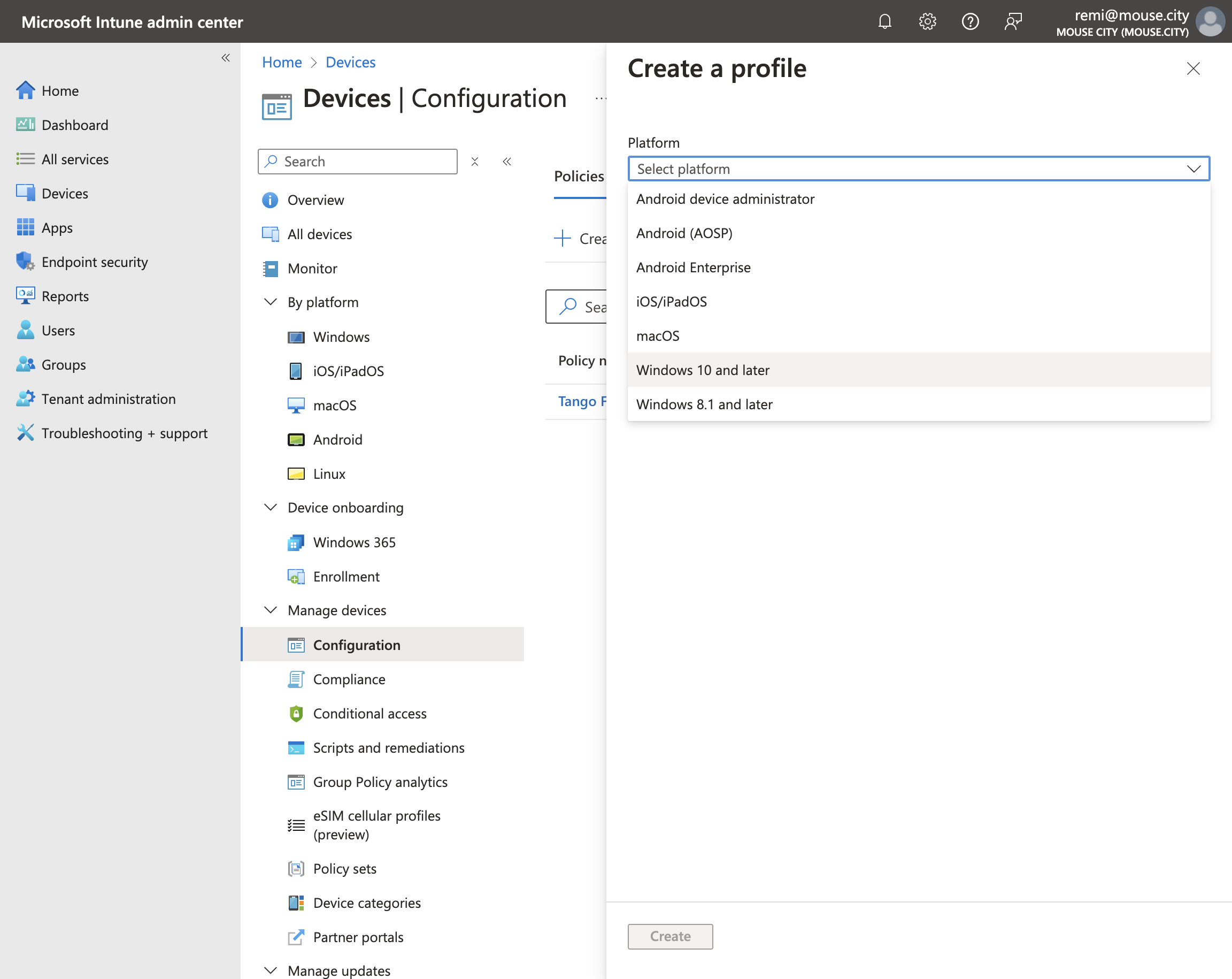
Task: Pick Windows 8.1 and later option
Action: pos(919,404)
